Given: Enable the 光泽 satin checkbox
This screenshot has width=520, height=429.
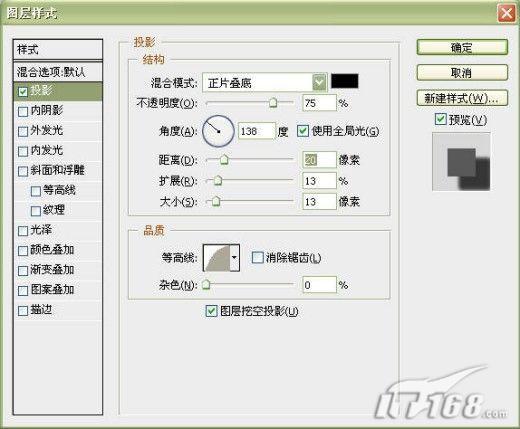Looking at the screenshot, I should tap(23, 231).
